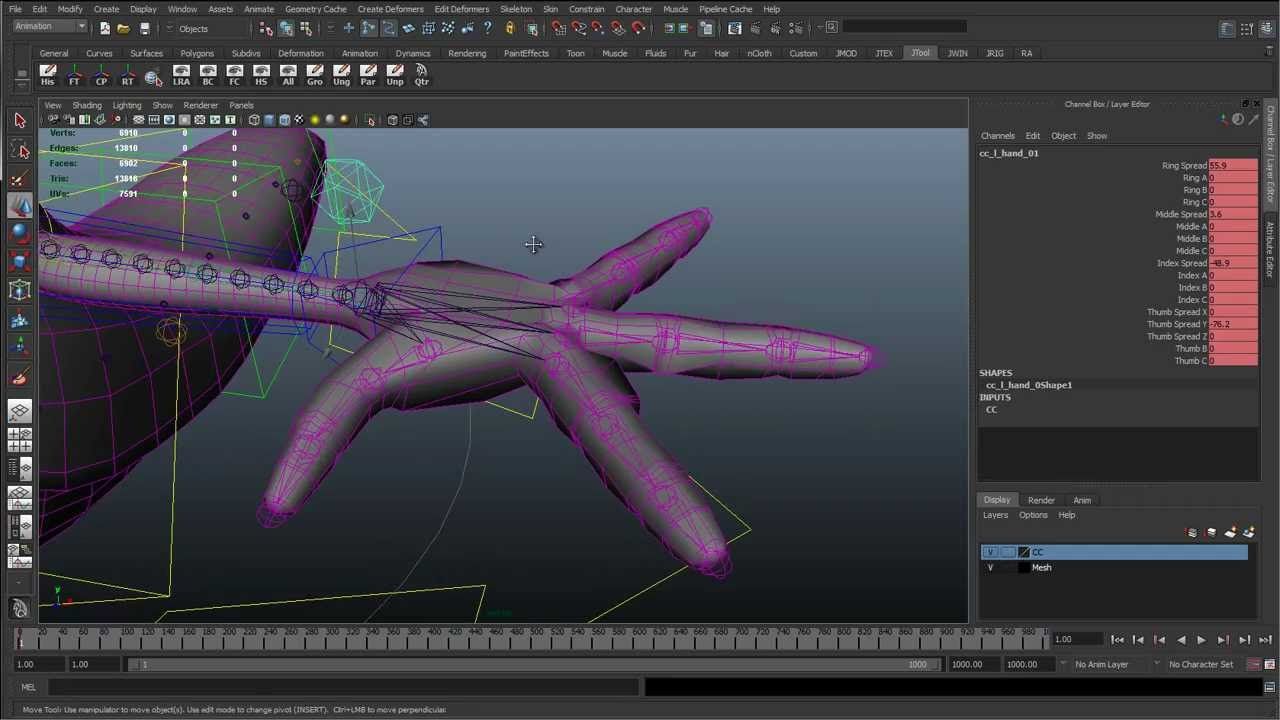Open the Skeleton menu

click(x=516, y=9)
